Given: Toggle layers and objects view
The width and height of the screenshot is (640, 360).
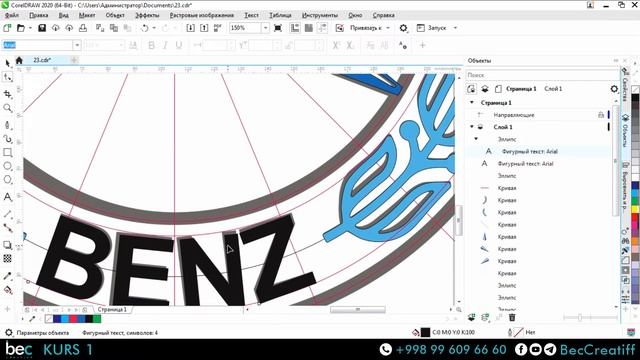Looking at the screenshot, I should (x=484, y=89).
